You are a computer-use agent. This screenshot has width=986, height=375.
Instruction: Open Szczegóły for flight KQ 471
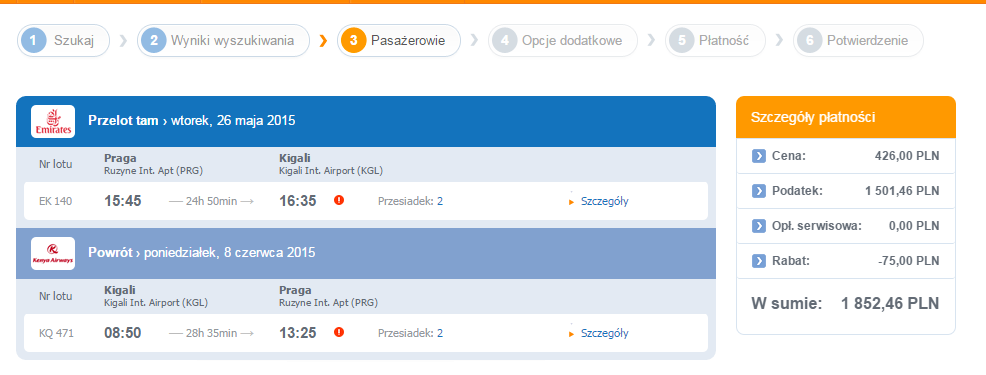point(604,333)
